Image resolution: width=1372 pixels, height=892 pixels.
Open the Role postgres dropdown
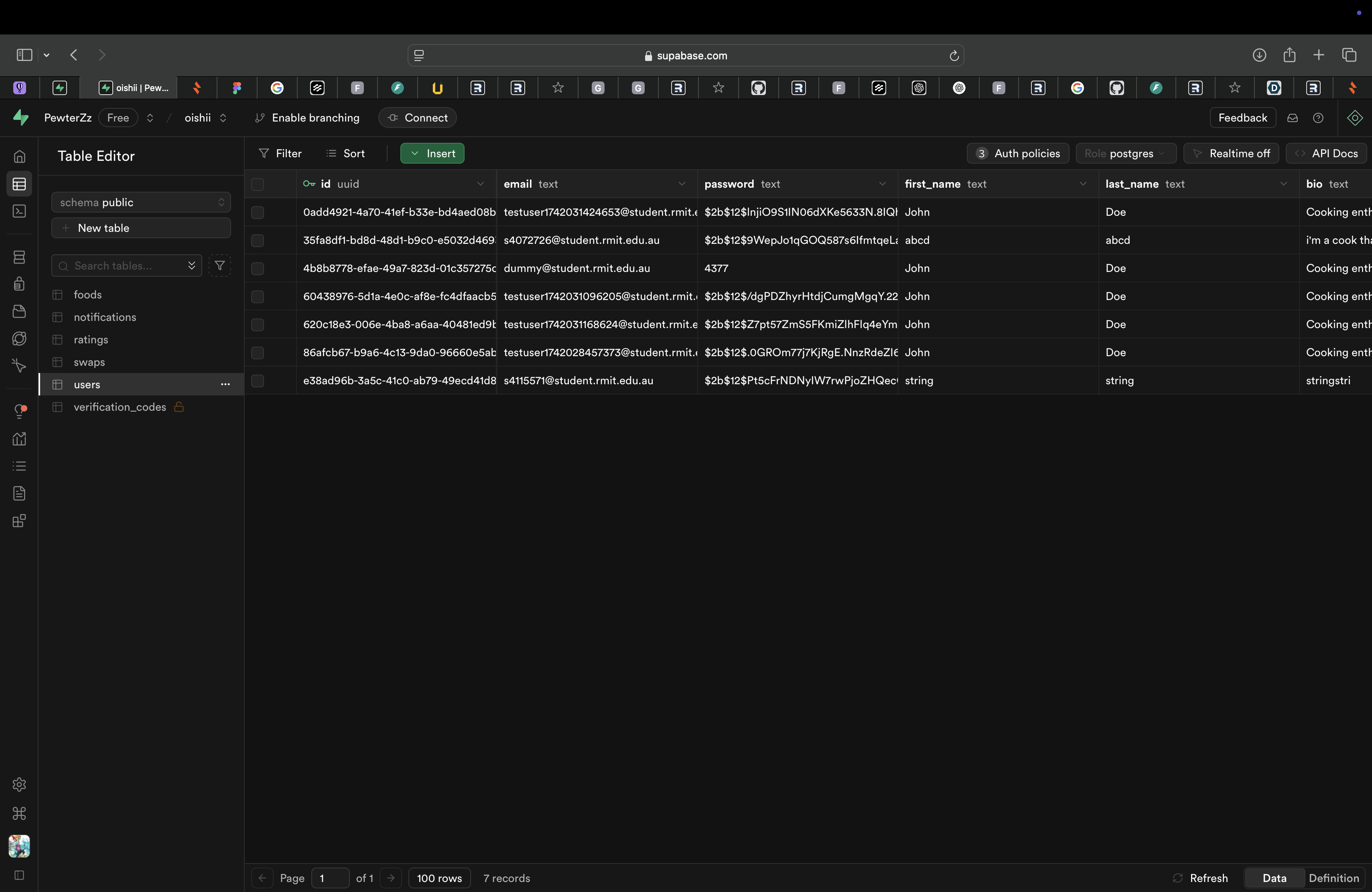pos(1125,154)
